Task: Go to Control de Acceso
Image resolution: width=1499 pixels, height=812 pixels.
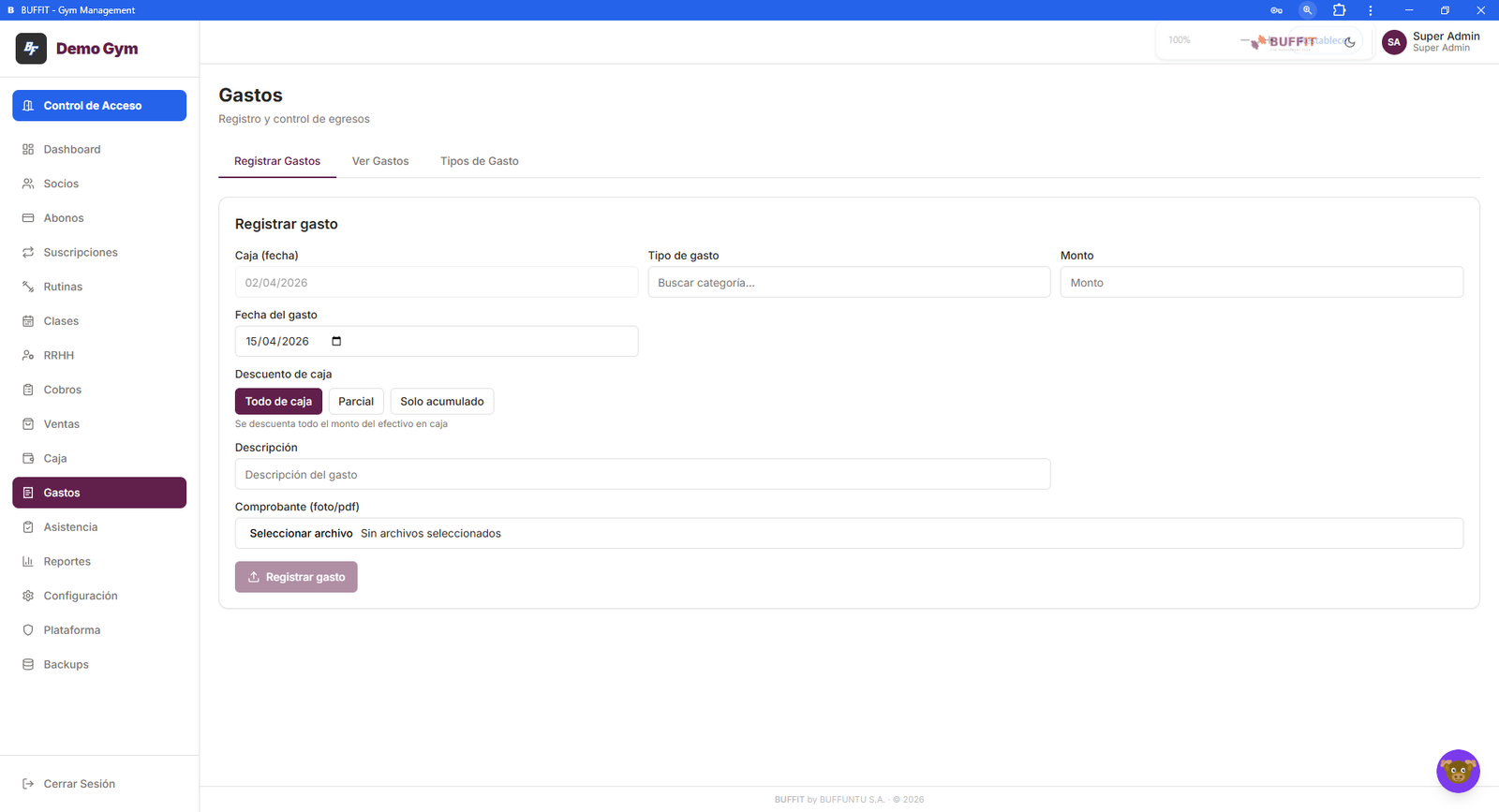Action: pyautogui.click(x=99, y=106)
